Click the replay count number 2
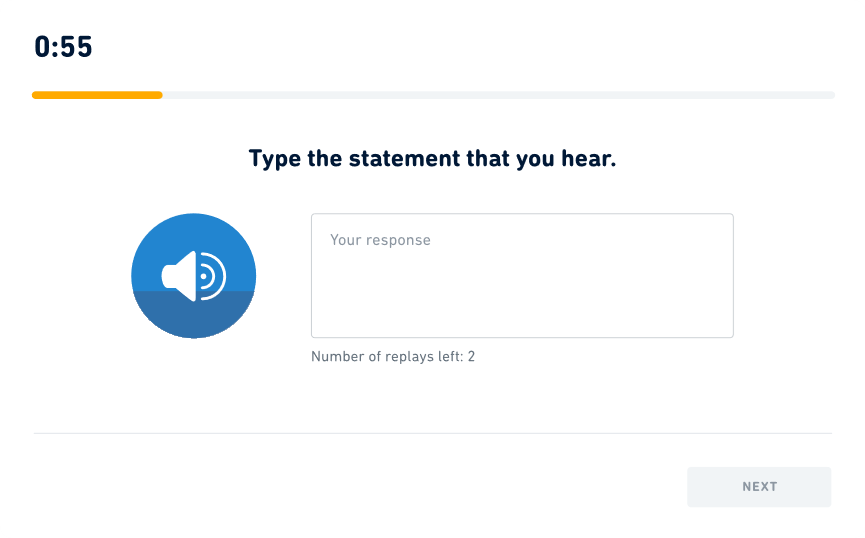Image resolution: width=865 pixels, height=538 pixels. [471, 356]
